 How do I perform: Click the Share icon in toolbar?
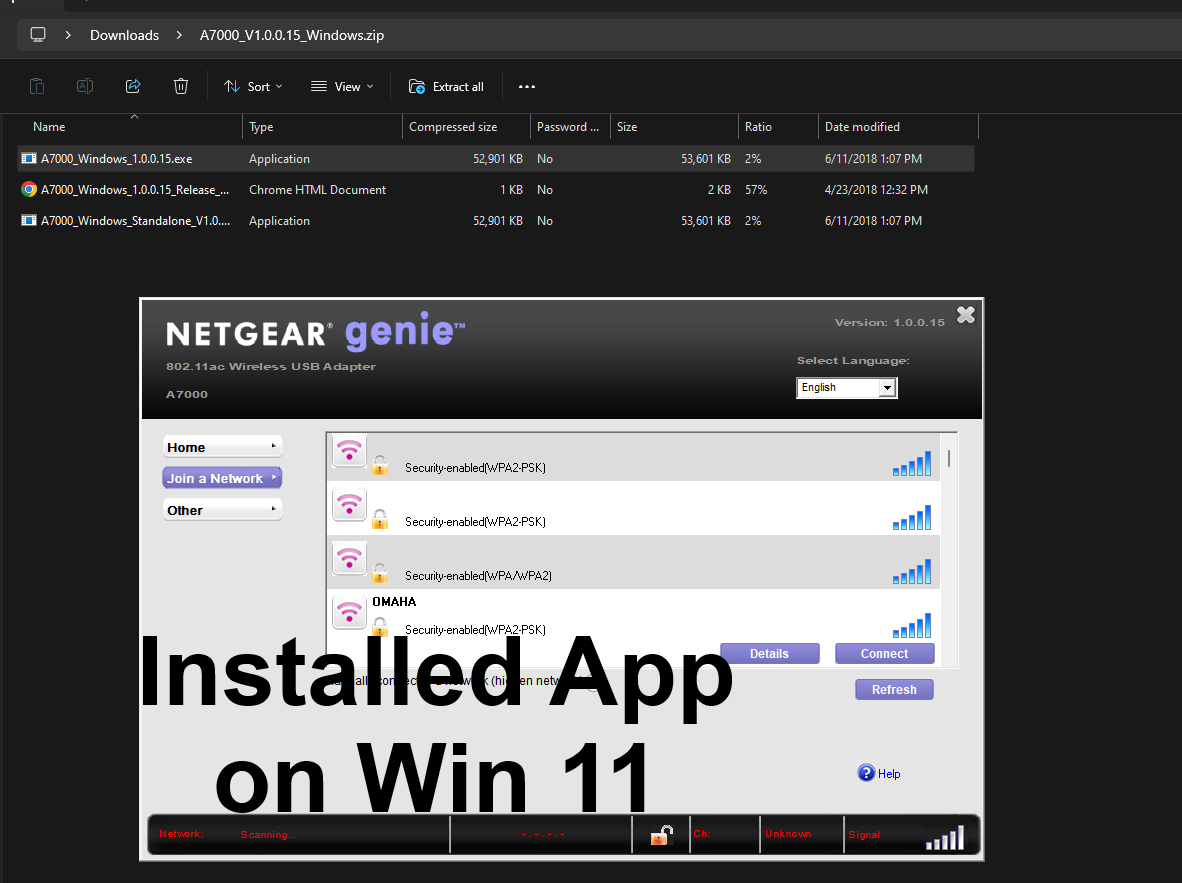click(x=133, y=86)
